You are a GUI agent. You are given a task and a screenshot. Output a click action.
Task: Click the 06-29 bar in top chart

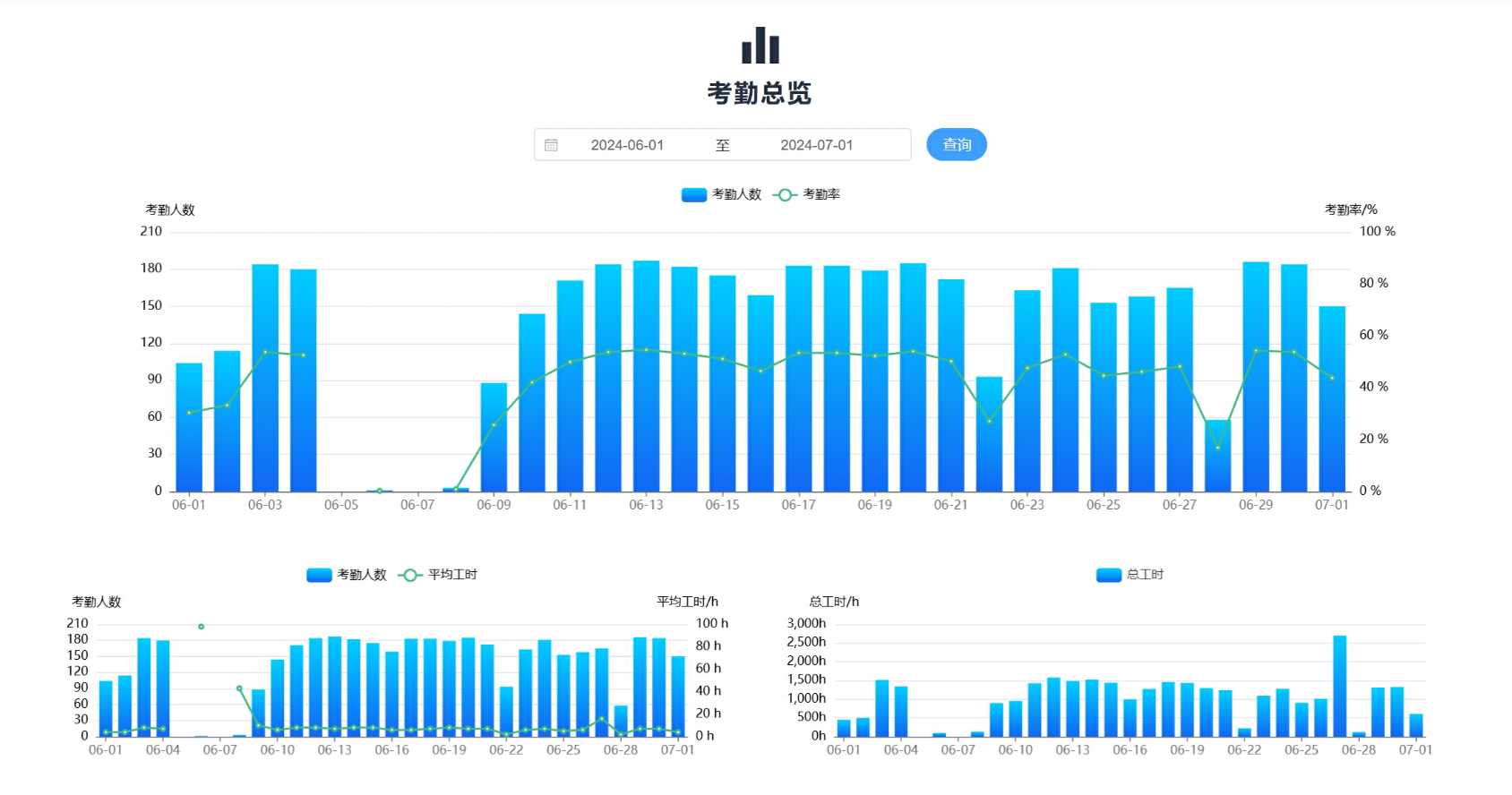(x=1256, y=376)
